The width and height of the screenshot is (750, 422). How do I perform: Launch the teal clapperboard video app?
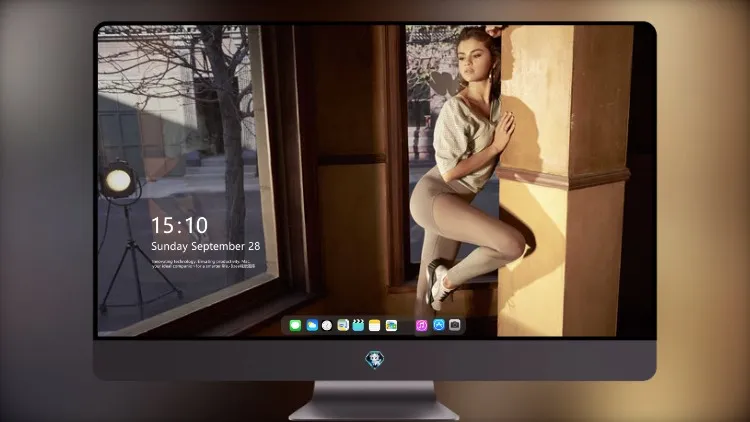tap(358, 325)
